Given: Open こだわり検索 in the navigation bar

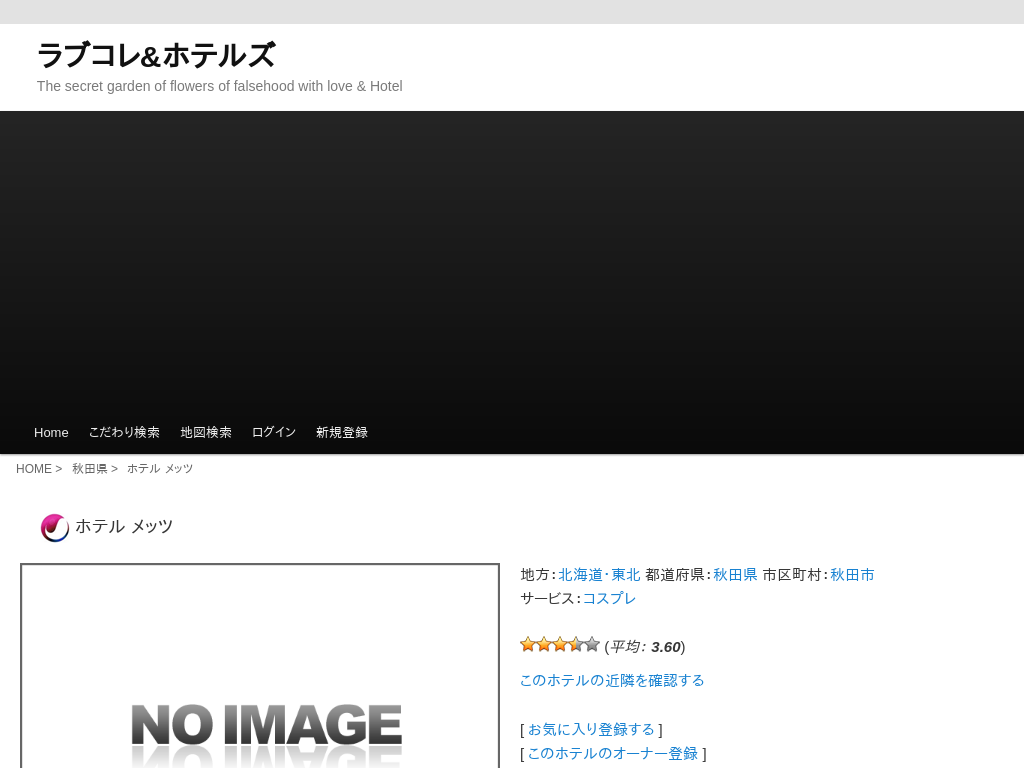Looking at the screenshot, I should pos(124,432).
